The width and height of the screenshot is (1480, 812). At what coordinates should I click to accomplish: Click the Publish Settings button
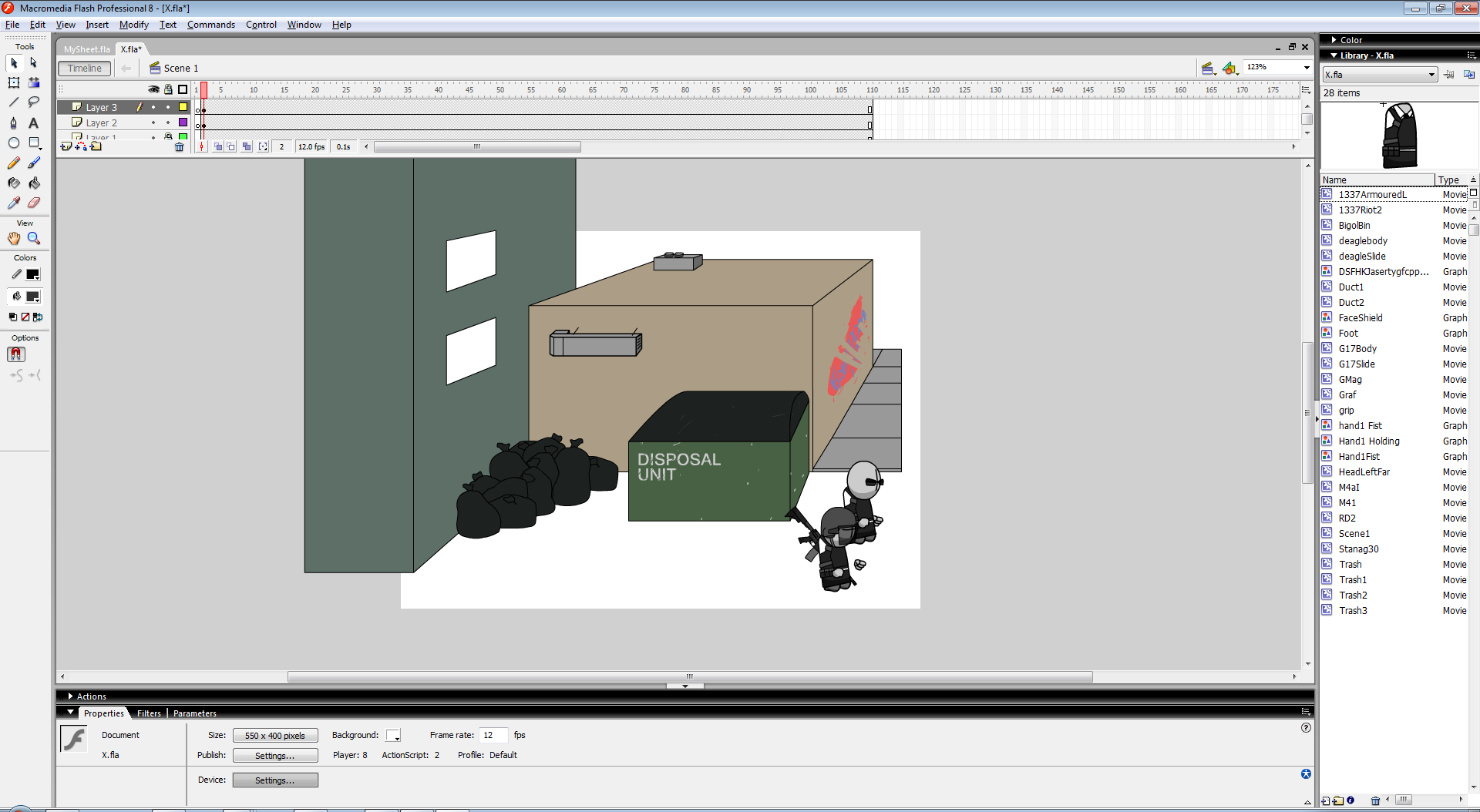pyautogui.click(x=275, y=756)
